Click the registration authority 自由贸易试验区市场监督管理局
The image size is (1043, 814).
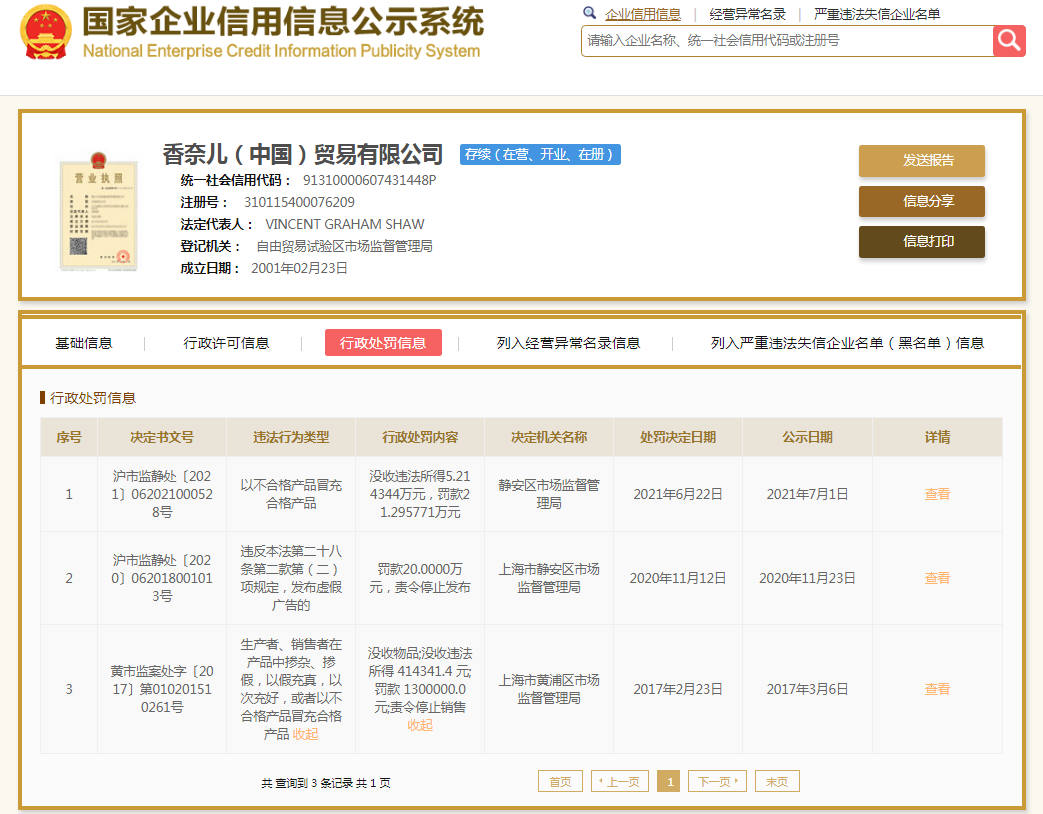point(345,246)
